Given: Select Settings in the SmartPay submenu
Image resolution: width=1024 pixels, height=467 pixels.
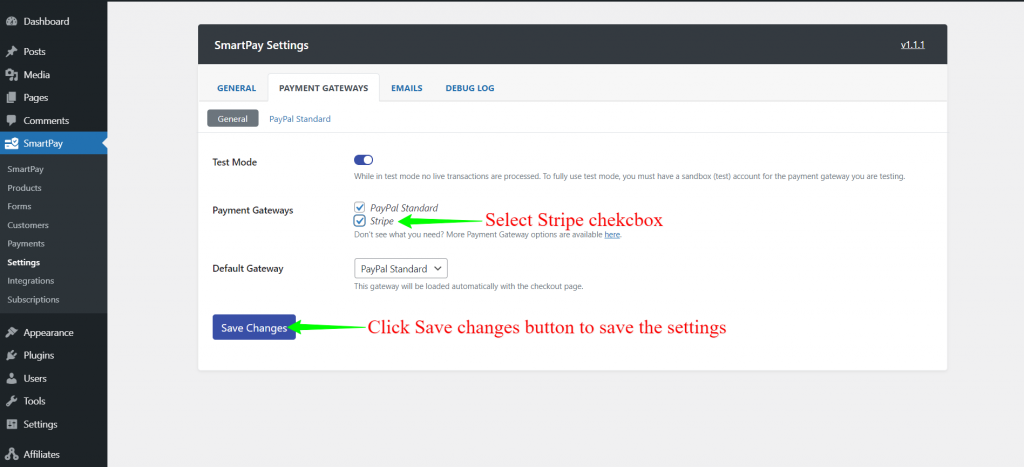Looking at the screenshot, I should coord(24,263).
